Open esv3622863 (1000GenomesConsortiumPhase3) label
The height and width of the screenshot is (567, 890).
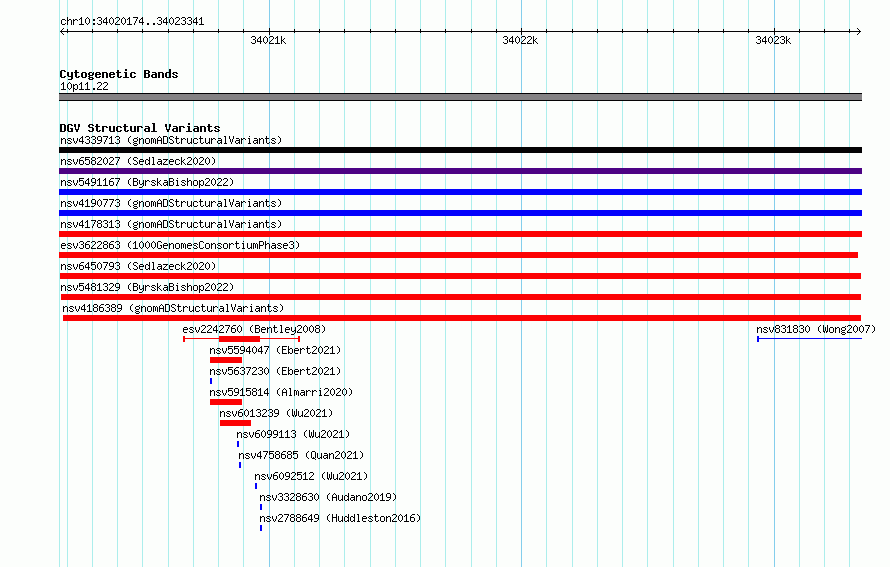180,245
